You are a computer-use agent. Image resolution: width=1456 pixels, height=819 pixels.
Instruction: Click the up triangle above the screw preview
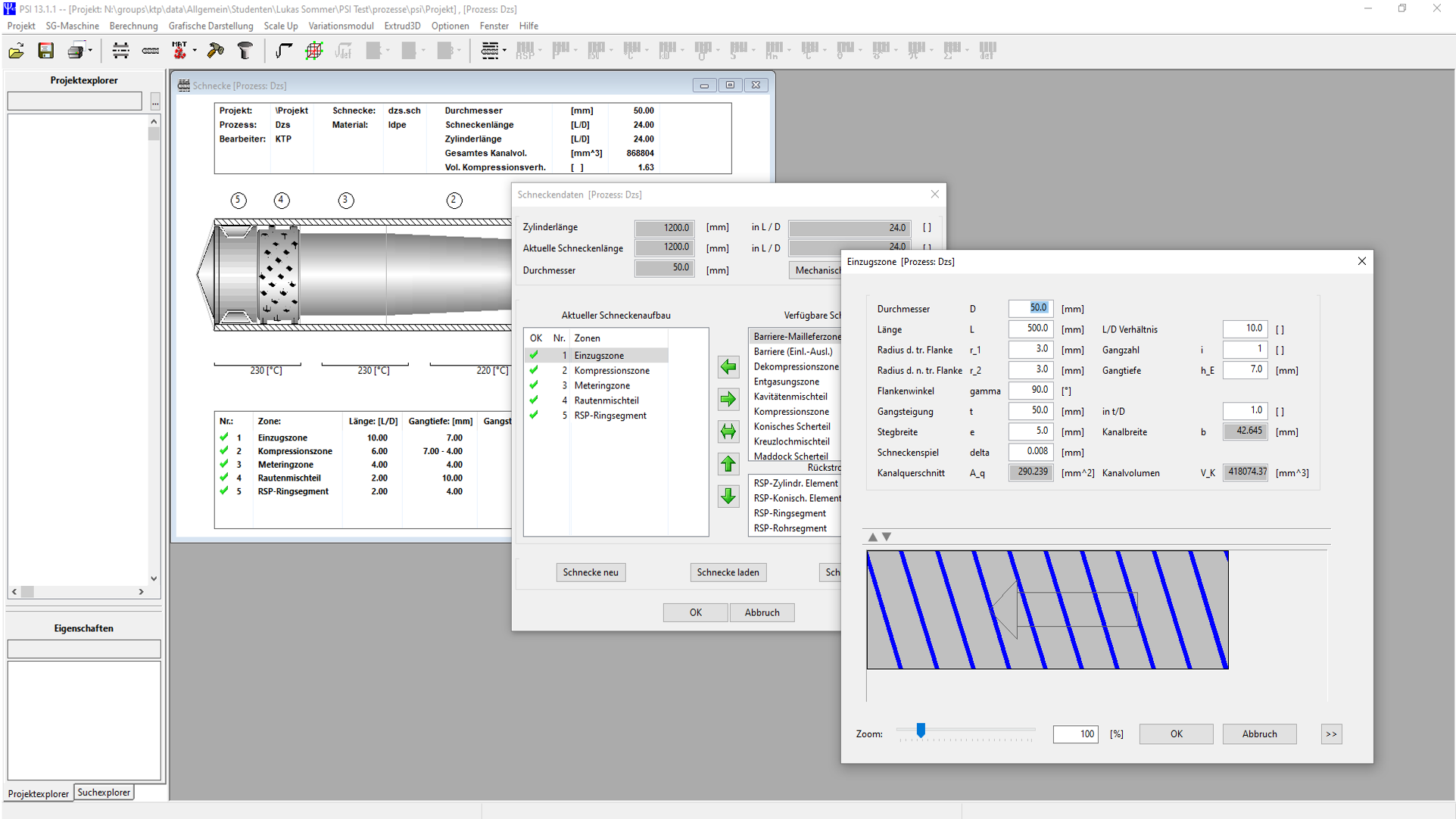pyautogui.click(x=873, y=537)
